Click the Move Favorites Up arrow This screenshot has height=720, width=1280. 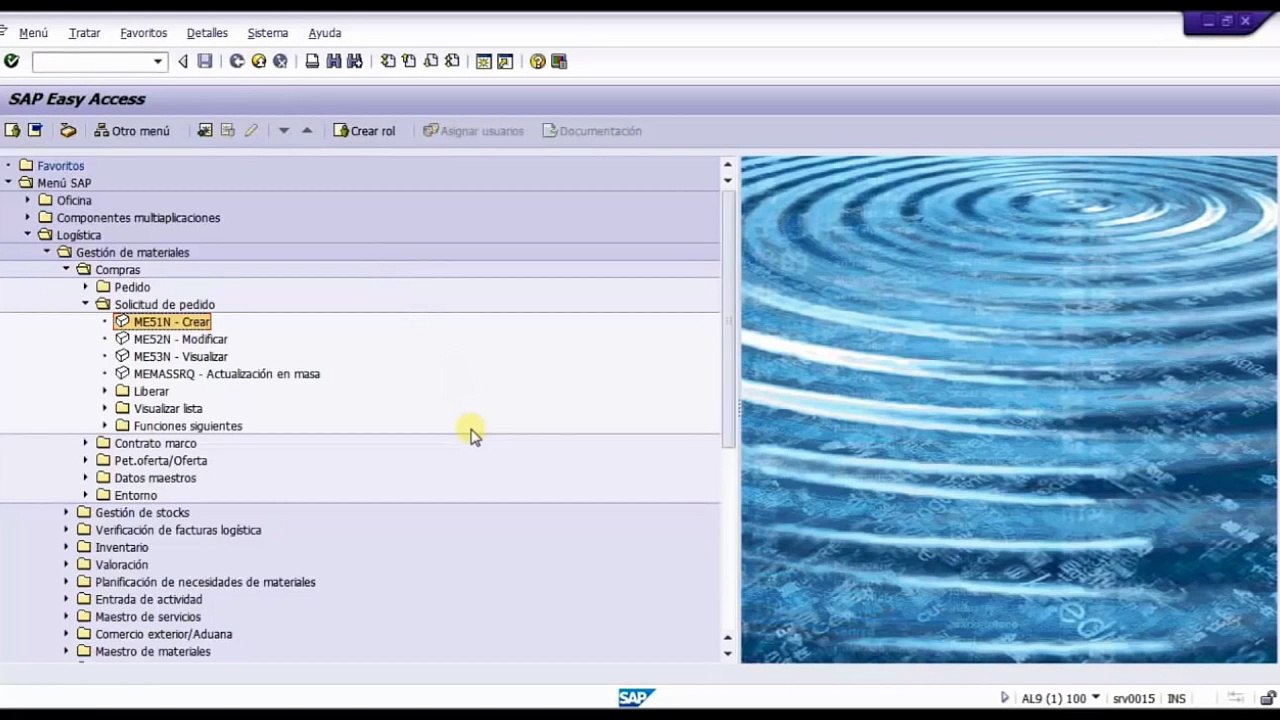point(307,131)
